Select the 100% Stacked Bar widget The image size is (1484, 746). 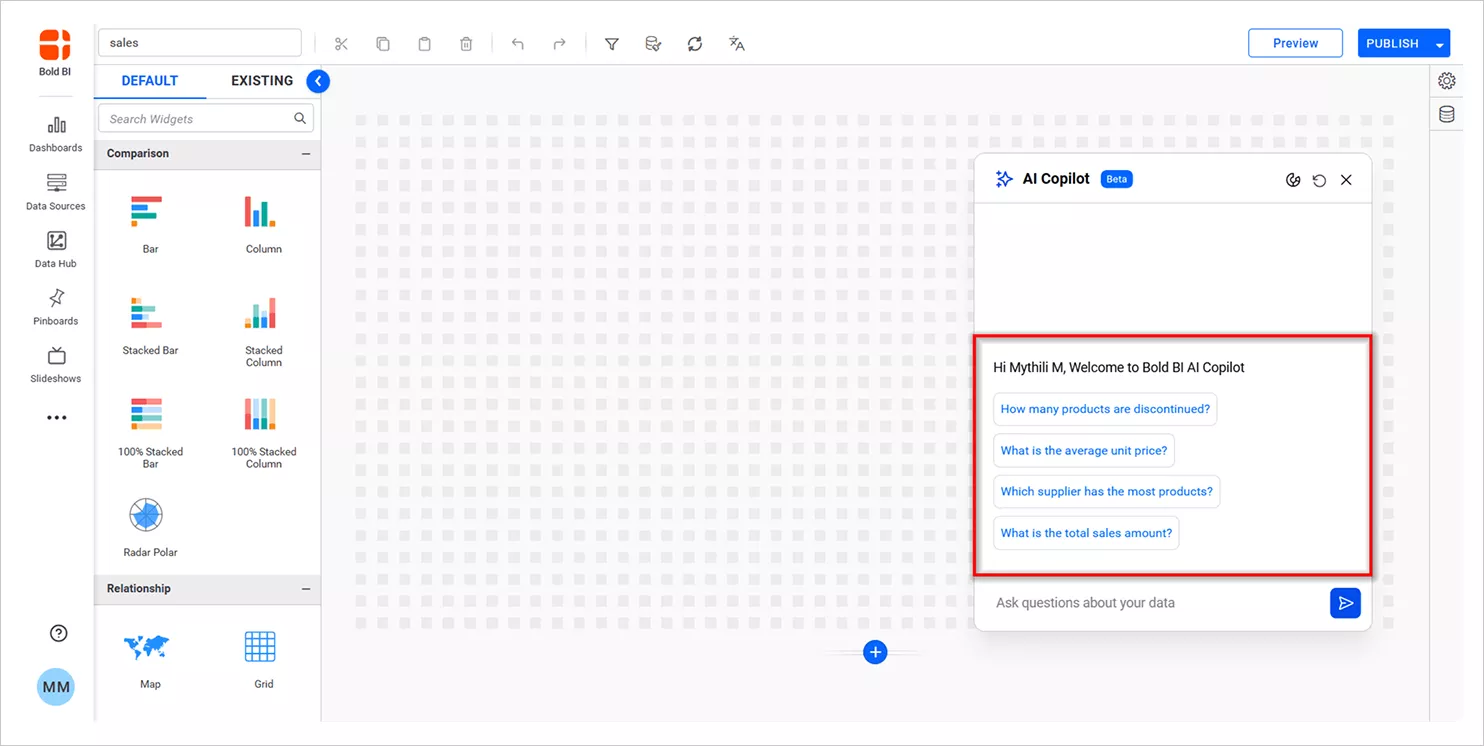click(150, 432)
